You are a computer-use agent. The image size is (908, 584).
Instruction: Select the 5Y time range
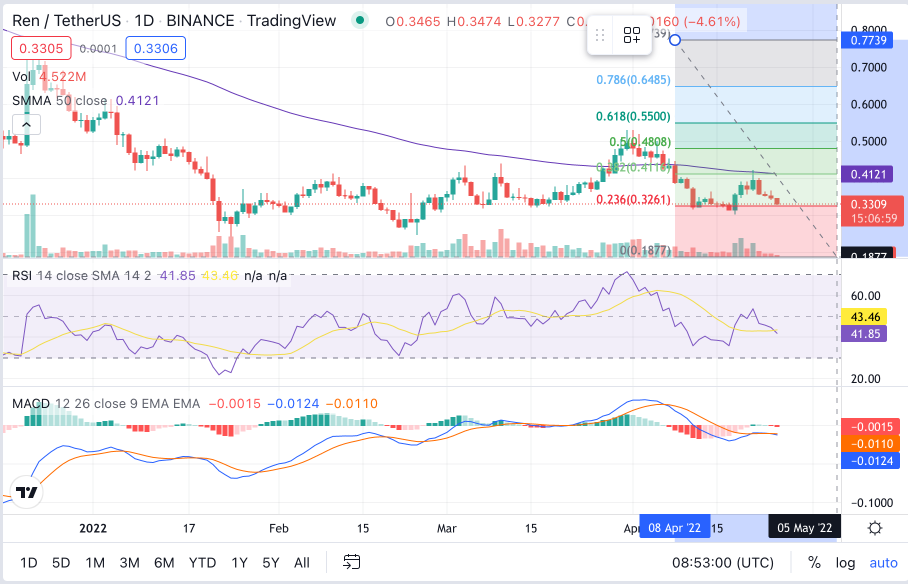click(270, 563)
